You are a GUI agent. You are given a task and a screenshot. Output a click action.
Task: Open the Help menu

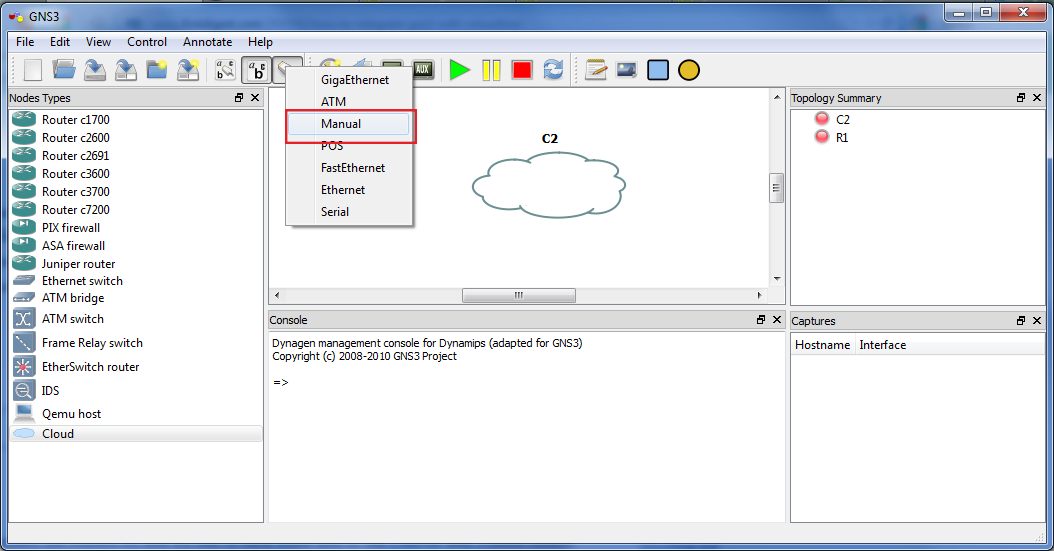point(260,42)
